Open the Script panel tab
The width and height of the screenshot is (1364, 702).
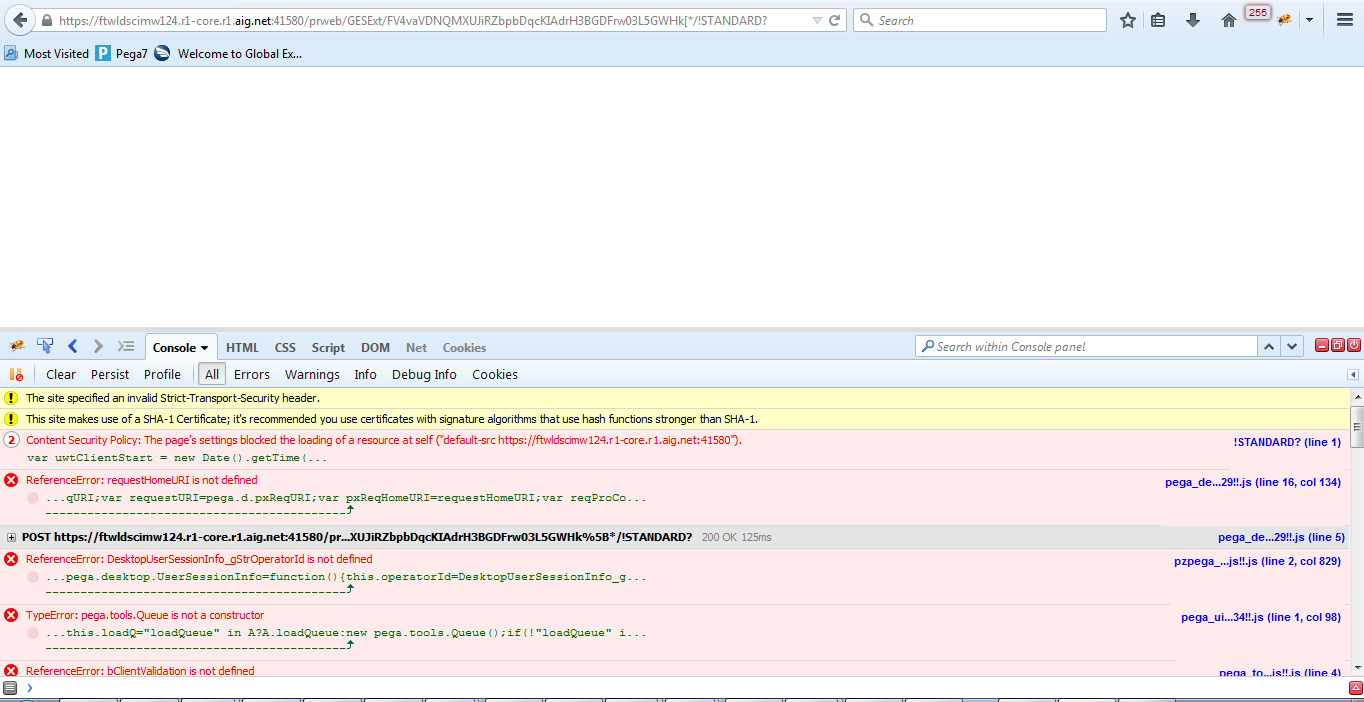tap(328, 347)
